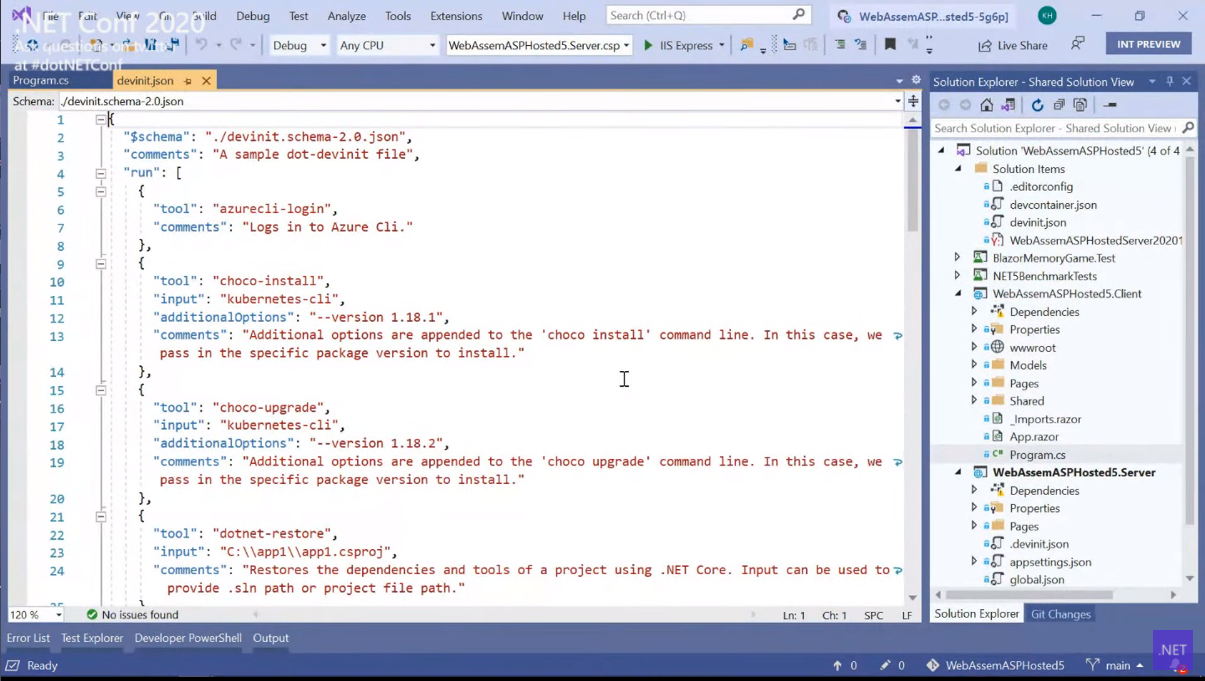Close the devinit.json tab
The image size is (1205, 681).
(206, 81)
